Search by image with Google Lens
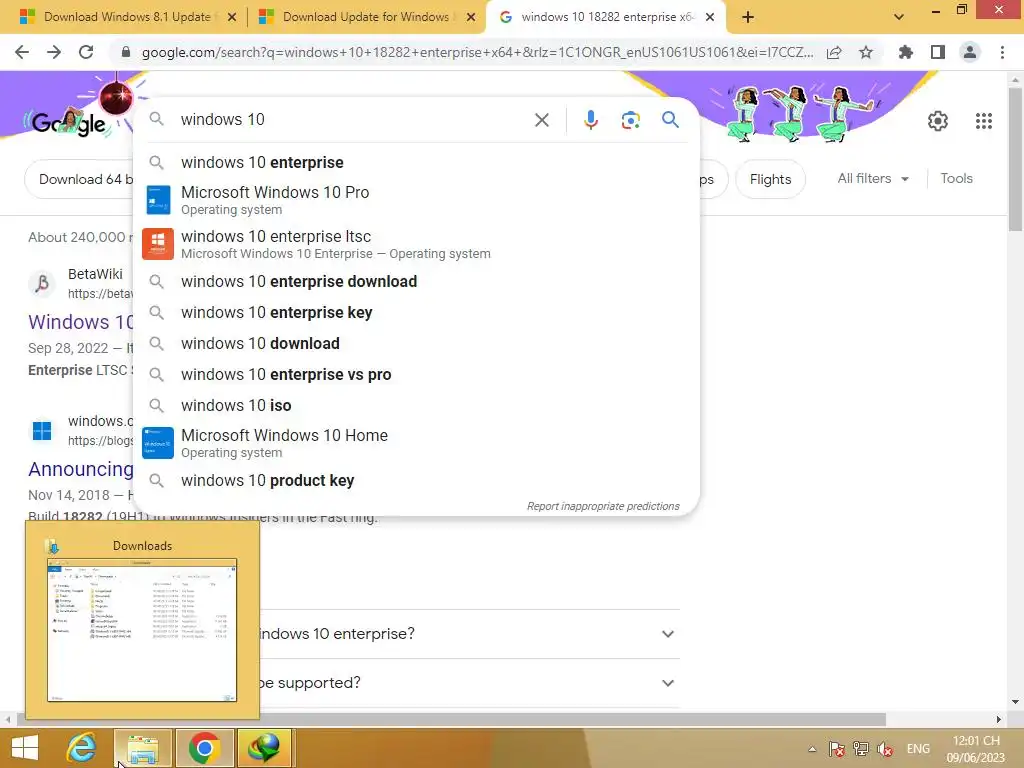The width and height of the screenshot is (1024, 768). pyautogui.click(x=630, y=120)
